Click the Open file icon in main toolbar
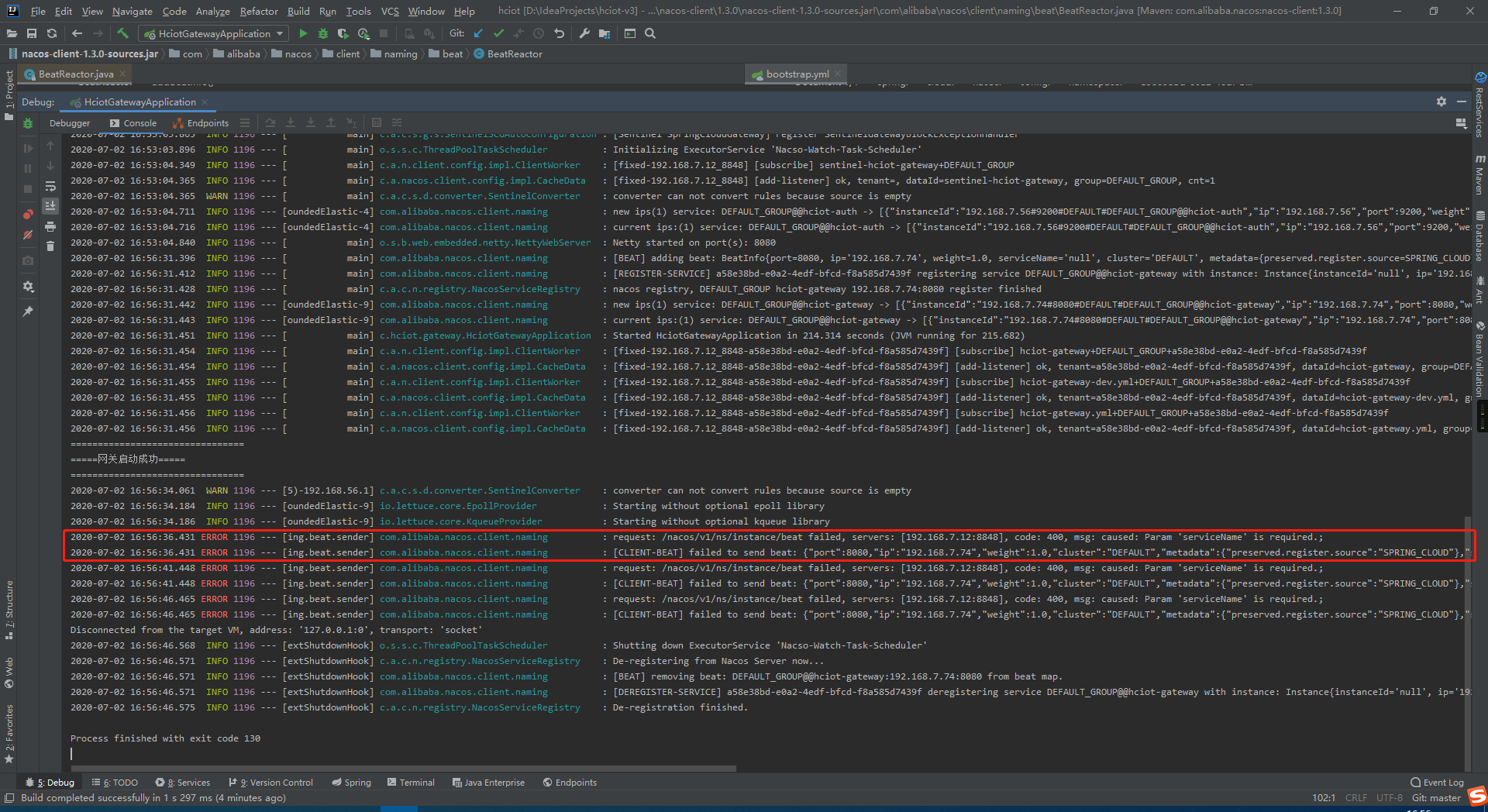Viewport: 1488px width, 812px height. point(12,33)
